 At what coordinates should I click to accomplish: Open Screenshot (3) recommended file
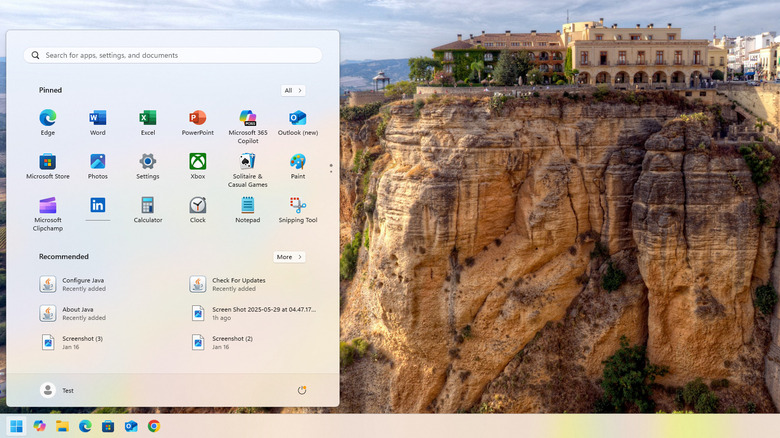coord(82,342)
